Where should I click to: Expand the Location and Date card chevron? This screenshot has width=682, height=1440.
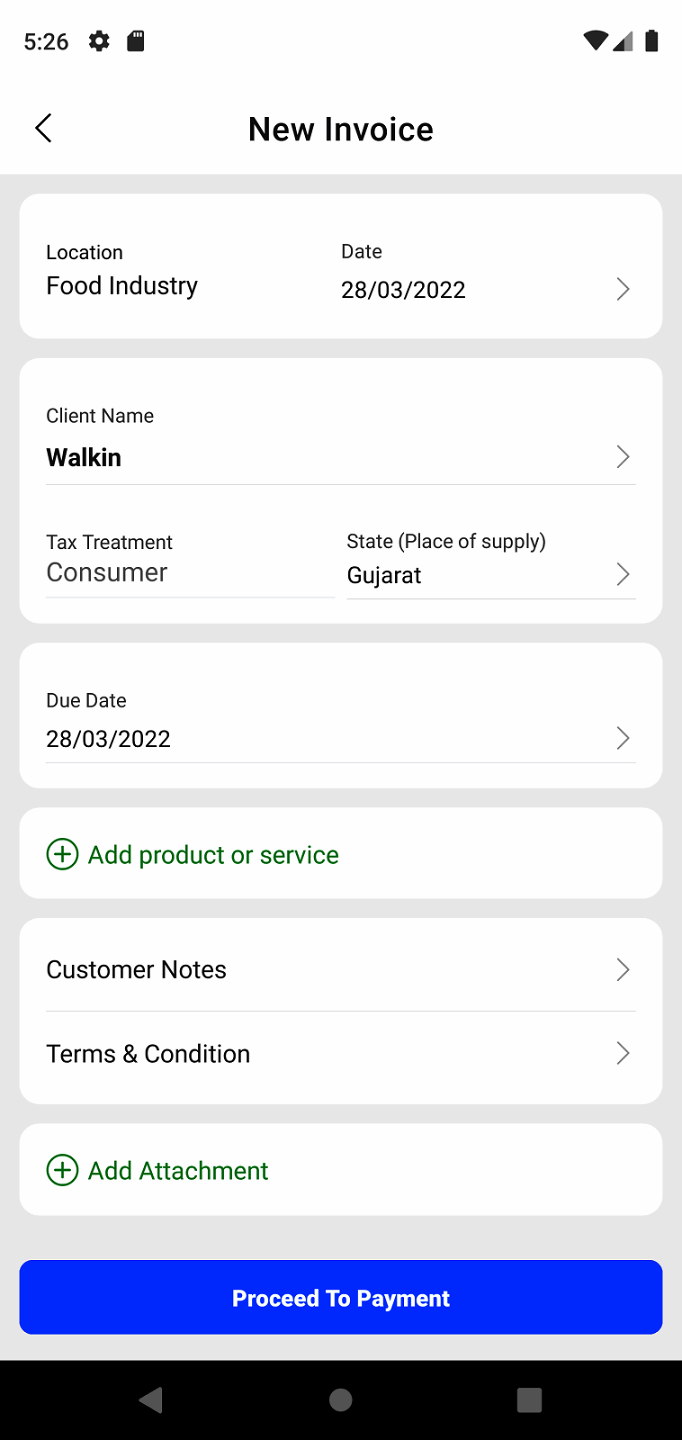622,289
